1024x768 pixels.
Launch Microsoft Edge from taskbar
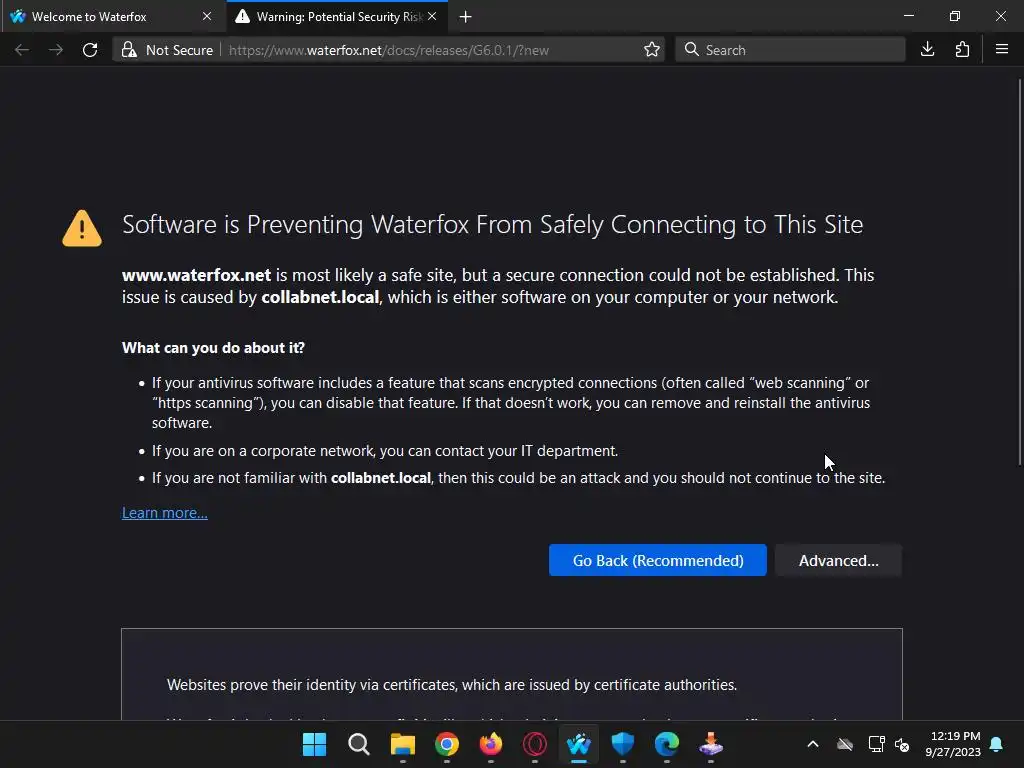667,744
